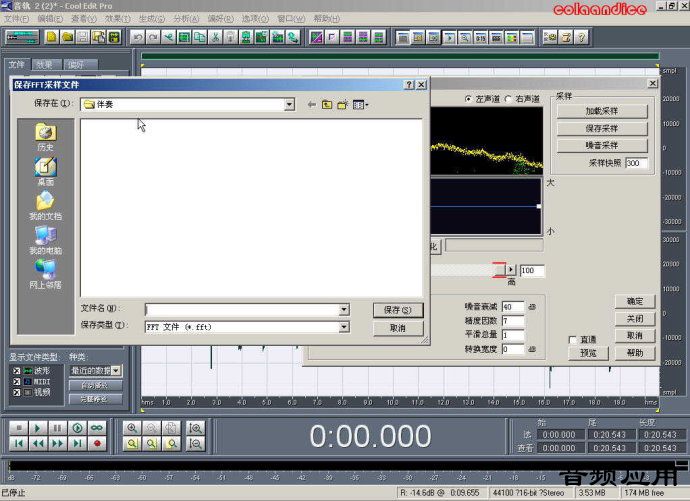Toggle the 直通 bypass checkbox
The height and width of the screenshot is (501, 690).
573,340
